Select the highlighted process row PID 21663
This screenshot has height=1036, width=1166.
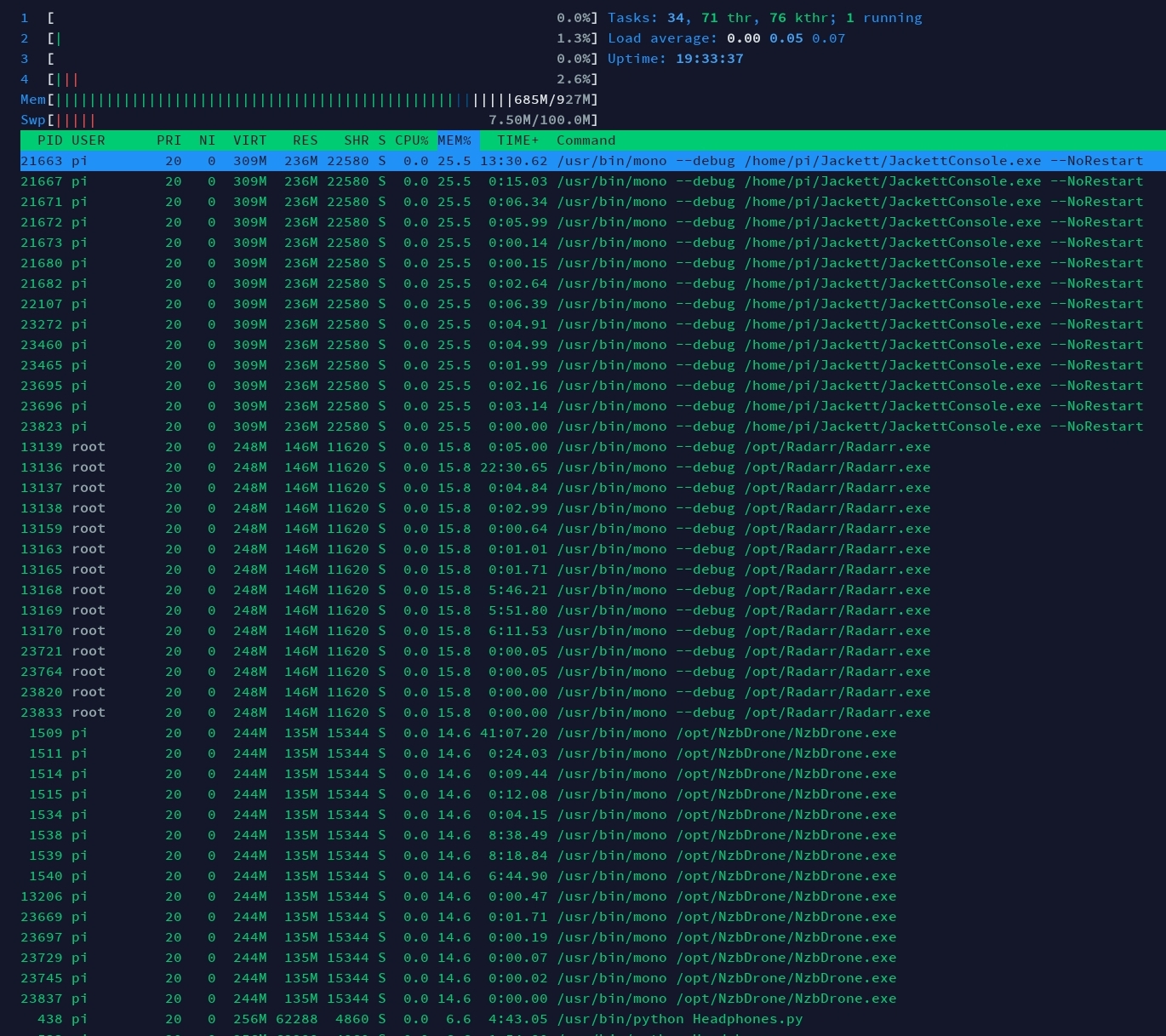(x=593, y=161)
